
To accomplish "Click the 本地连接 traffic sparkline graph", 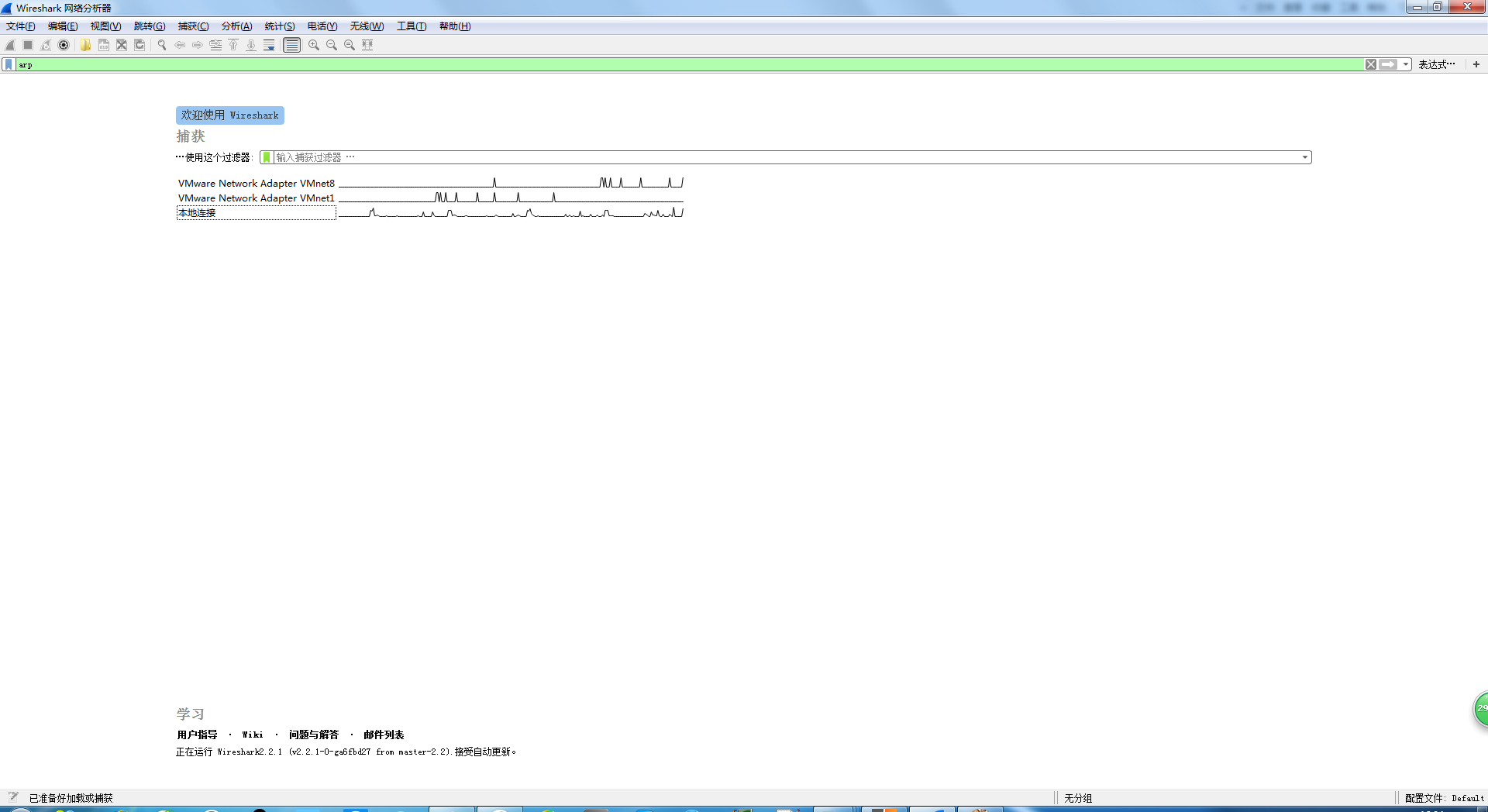I will click(511, 212).
